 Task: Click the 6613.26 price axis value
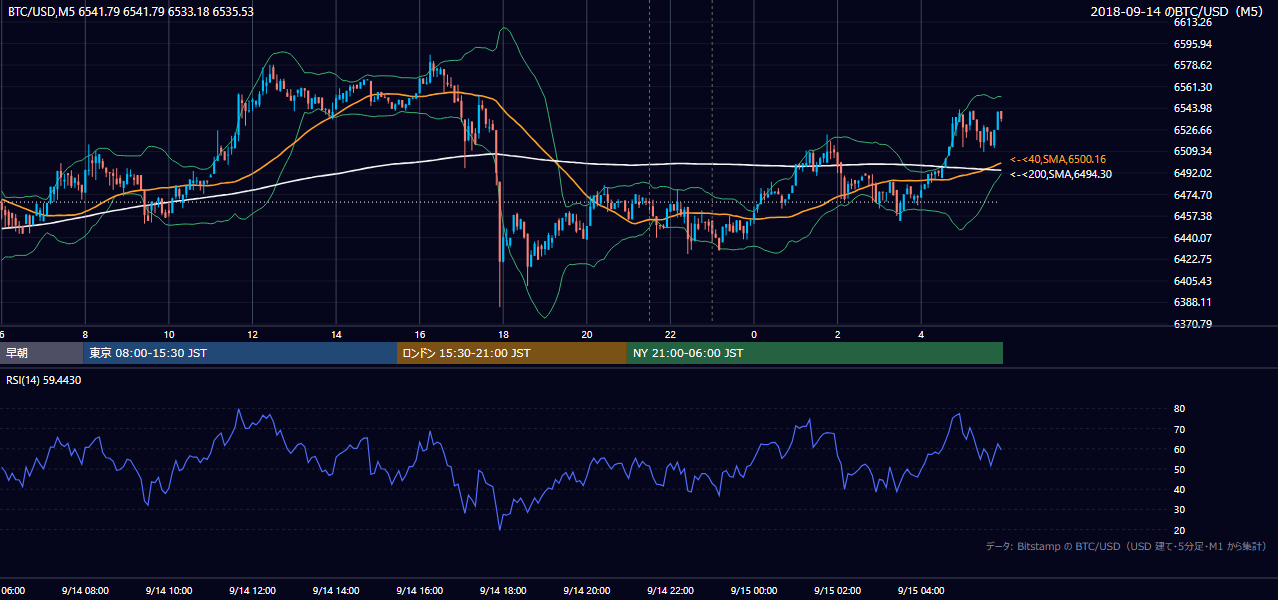(1193, 22)
